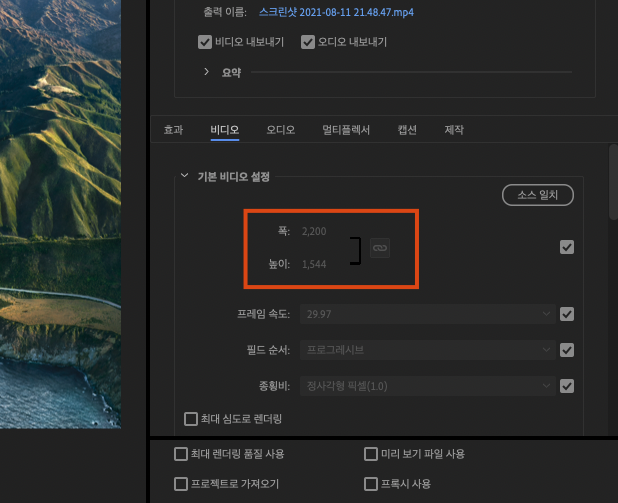Screen dimensions: 618x503
Task: Enable 미리 보기 파일 사용
Action: coord(371,454)
